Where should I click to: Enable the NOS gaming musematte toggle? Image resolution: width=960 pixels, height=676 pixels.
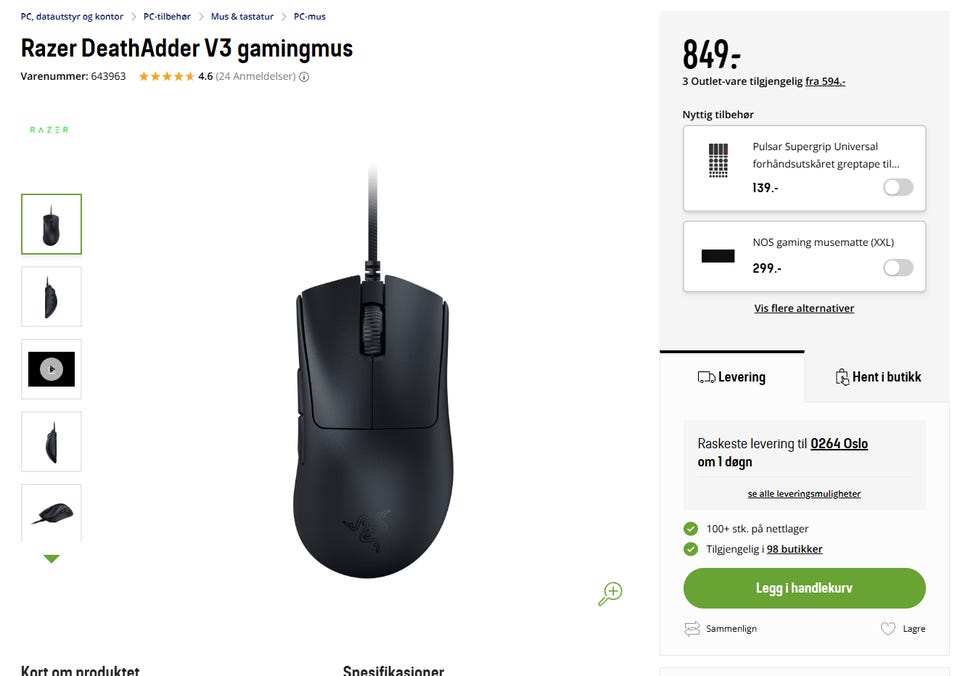point(898,268)
